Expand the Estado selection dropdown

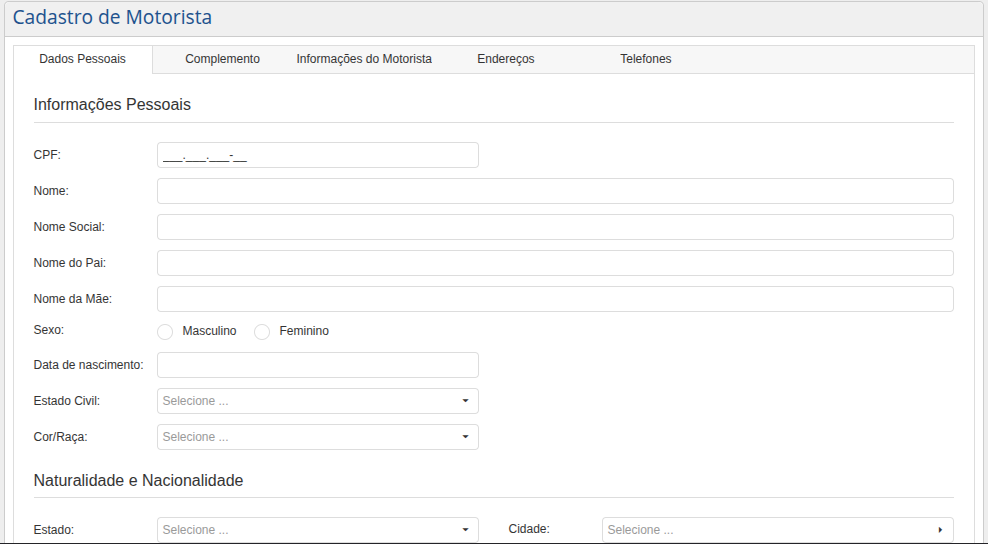[317, 530]
